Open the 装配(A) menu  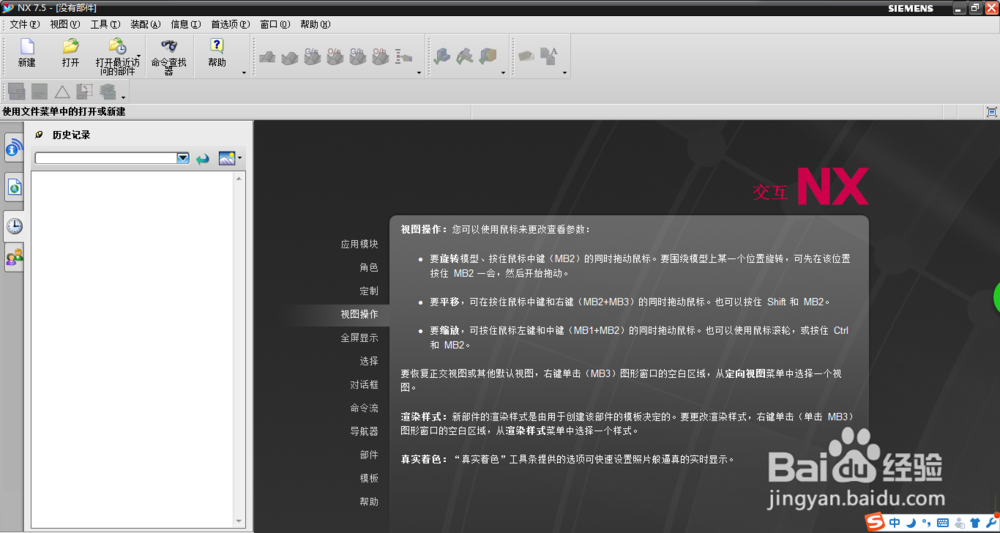tap(145, 24)
